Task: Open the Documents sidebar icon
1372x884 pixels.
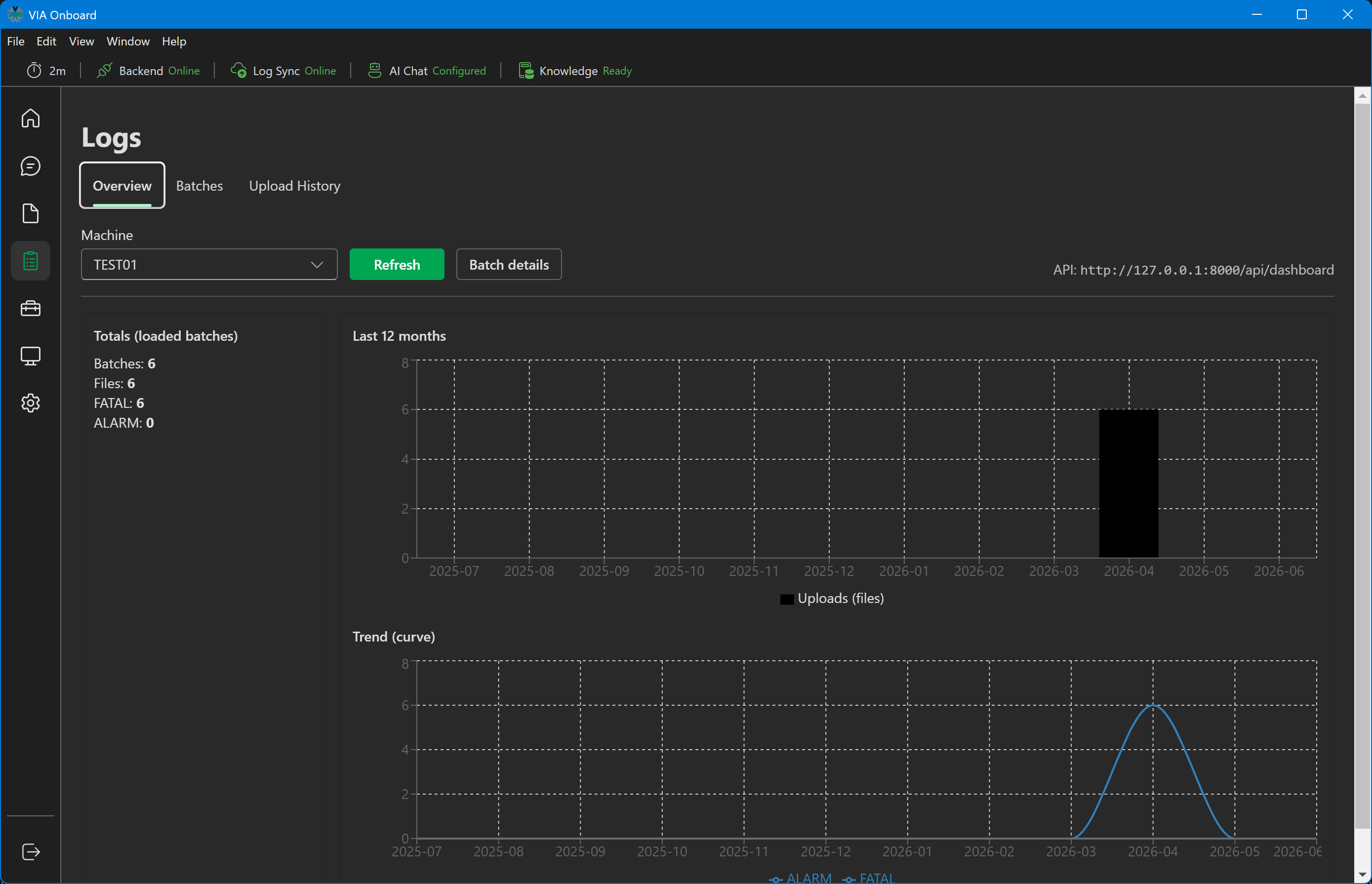Action: [31, 213]
